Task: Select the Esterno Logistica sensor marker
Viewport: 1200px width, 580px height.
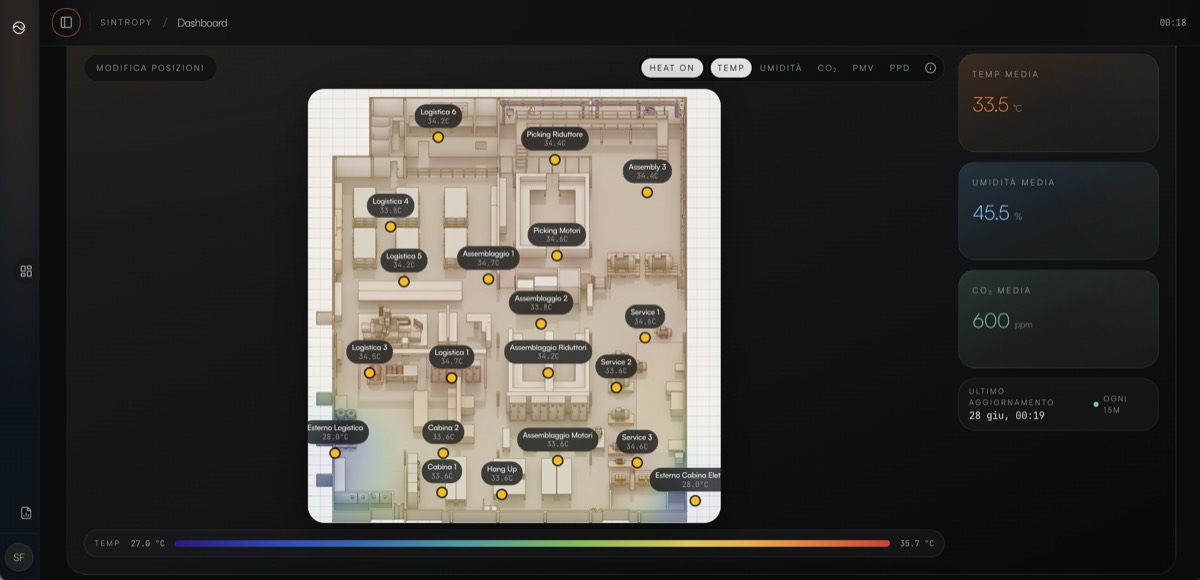Action: [335, 453]
